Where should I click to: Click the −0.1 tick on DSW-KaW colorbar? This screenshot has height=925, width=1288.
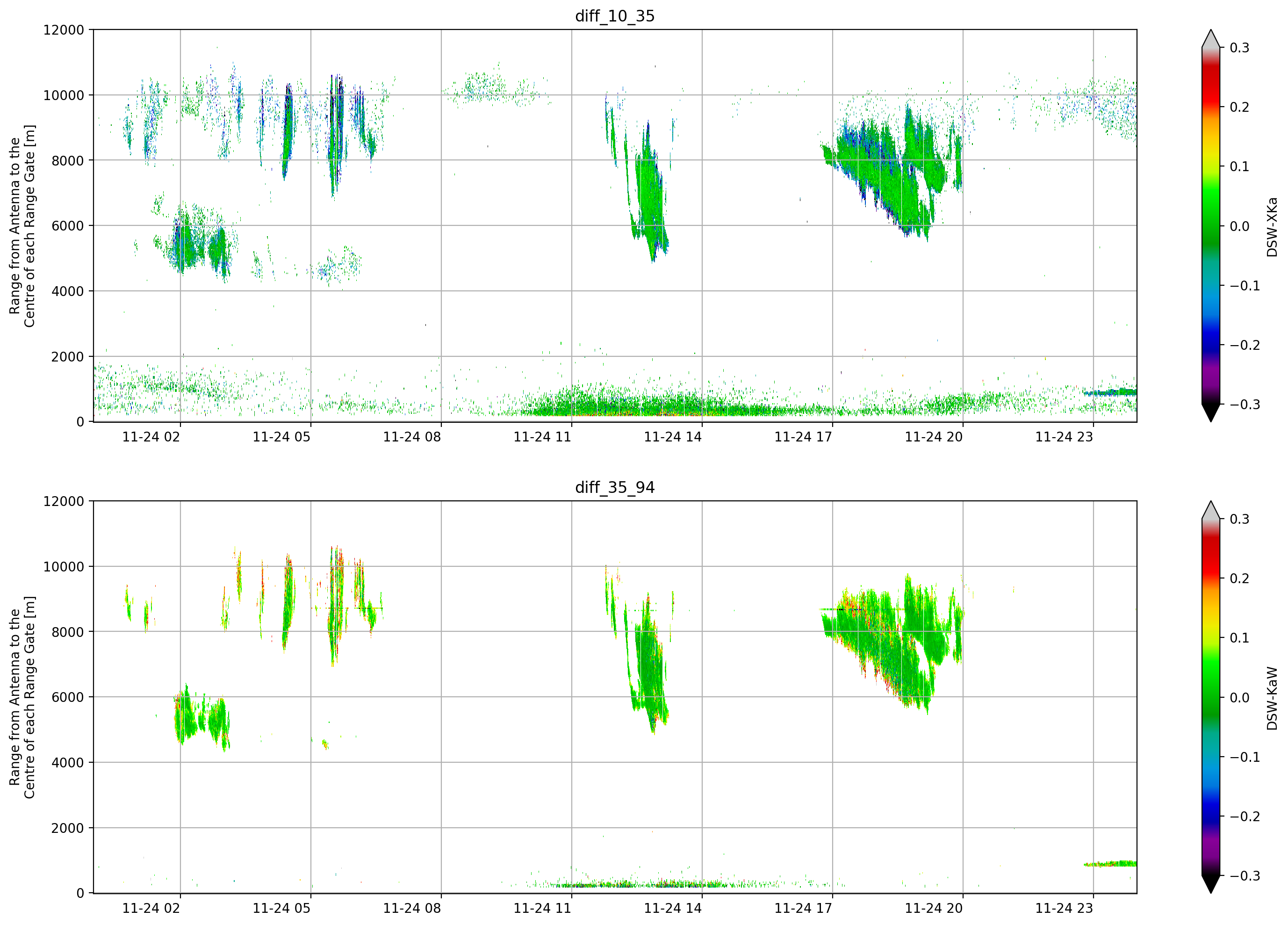[1245, 758]
